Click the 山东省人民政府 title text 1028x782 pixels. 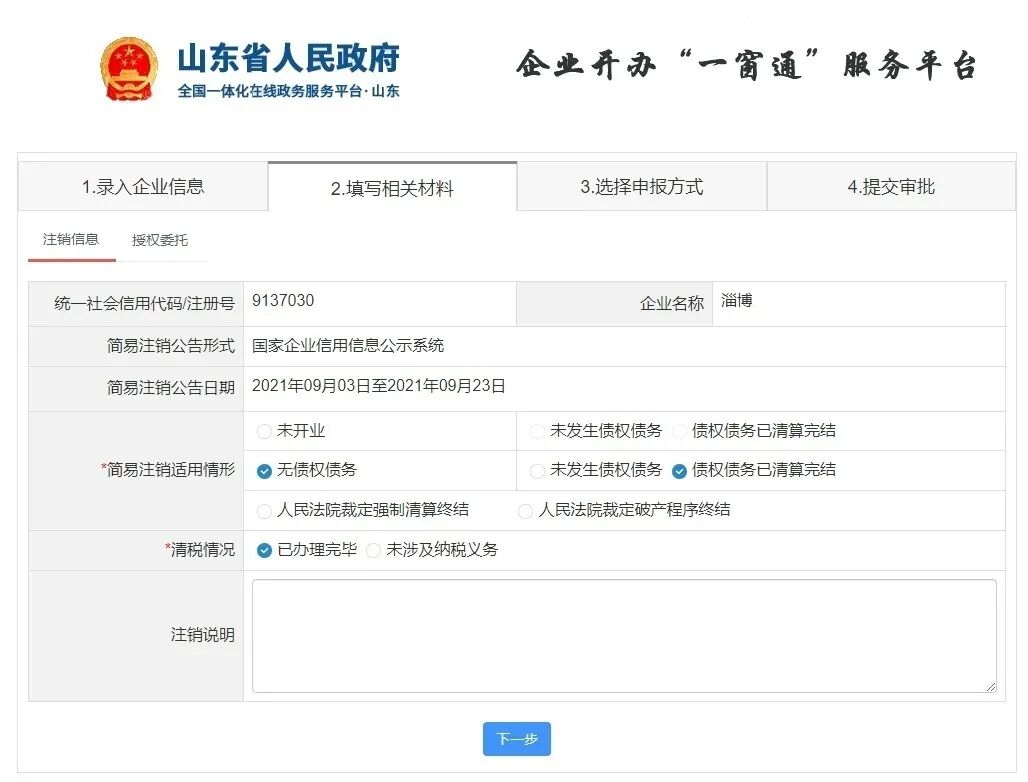pos(288,58)
